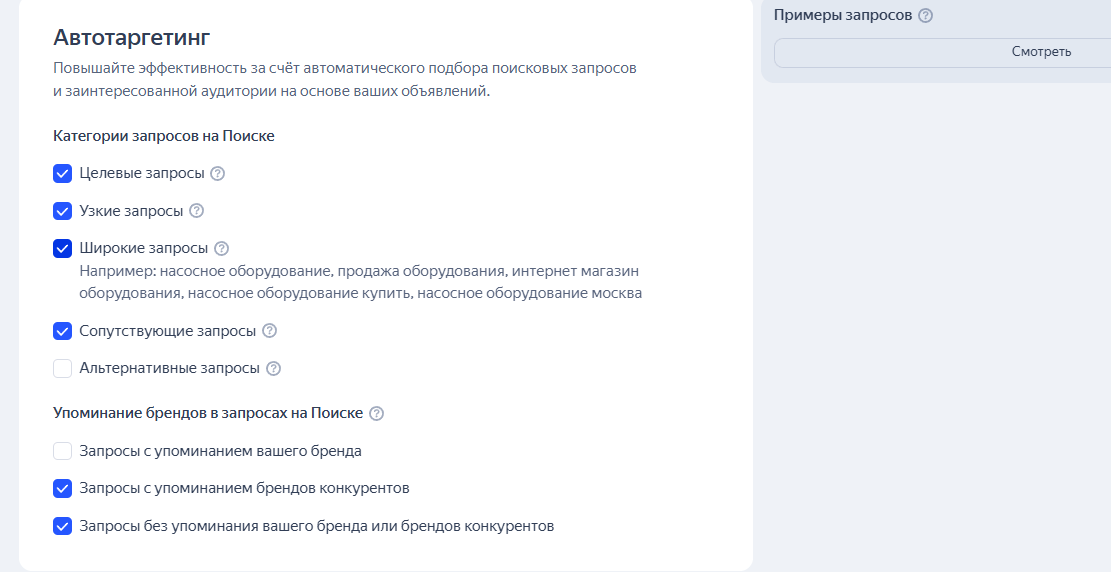
Task: Click help icon beside Узкие запросы
Action: pos(197,211)
